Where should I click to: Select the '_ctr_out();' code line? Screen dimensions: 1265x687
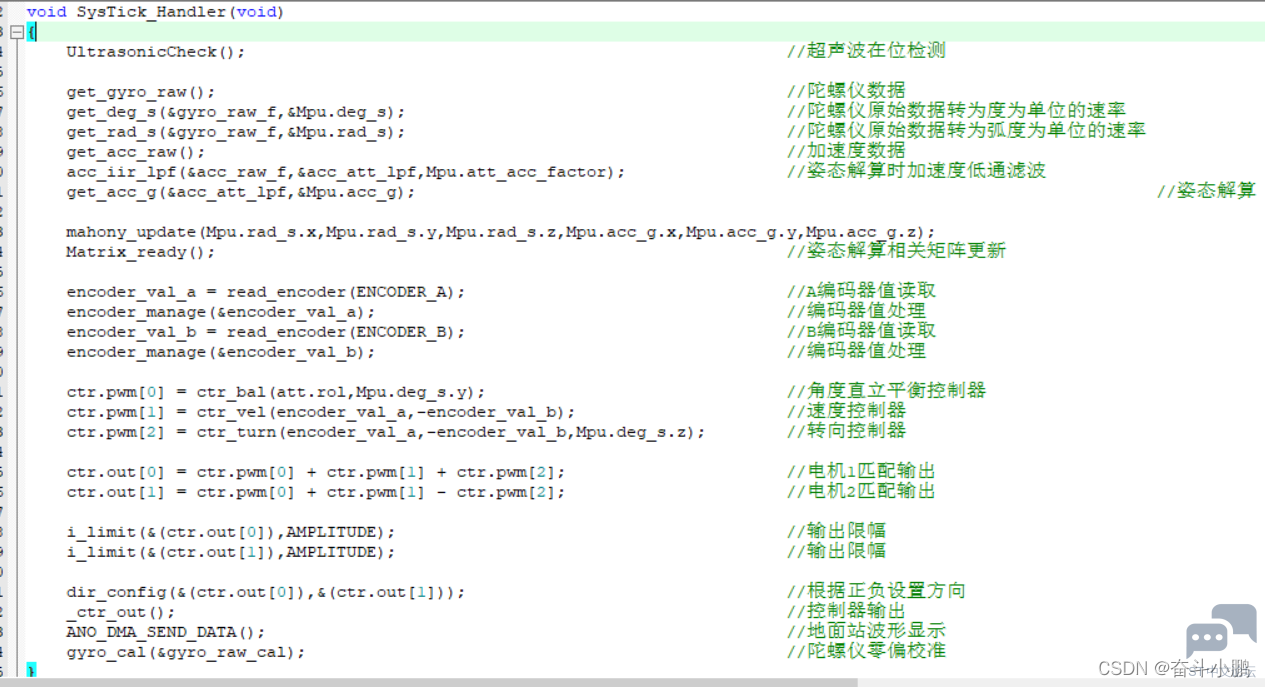click(120, 611)
